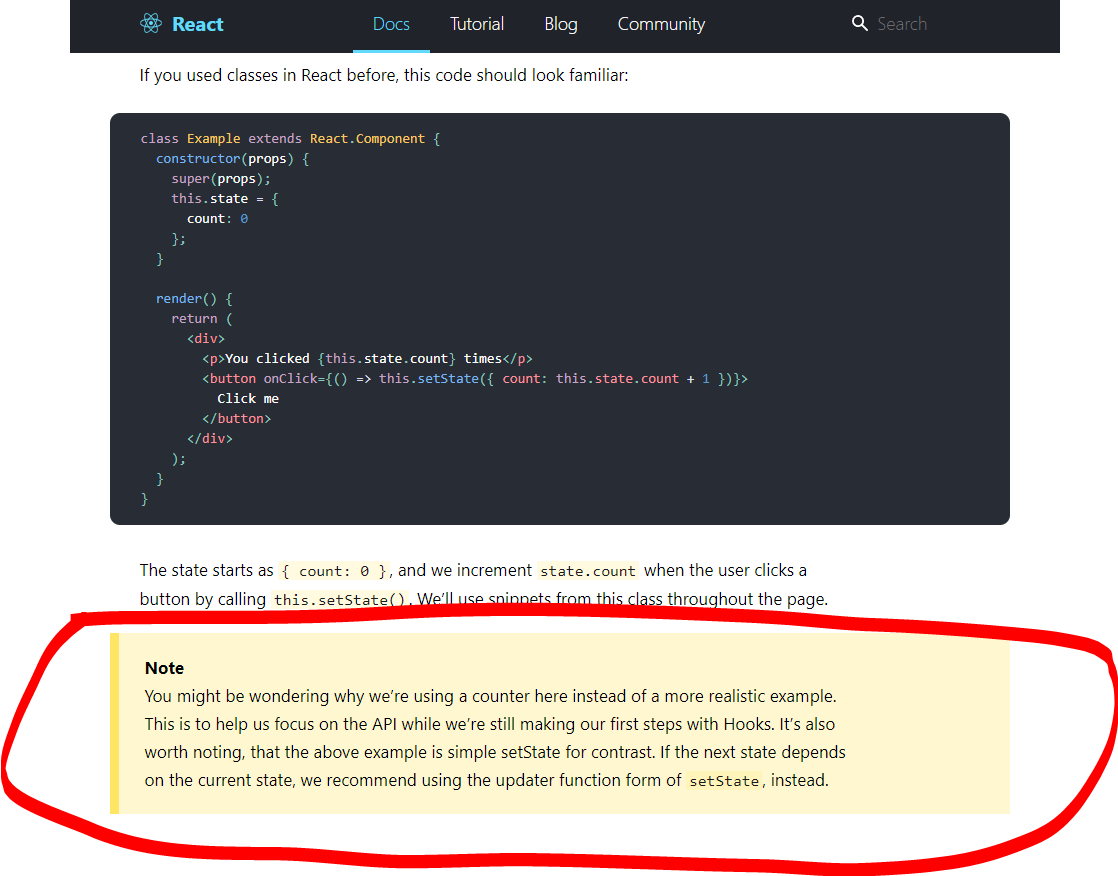The width and height of the screenshot is (1118, 876).
Task: Click inline code 'this.setState()' in paragraph
Action: click(x=339, y=600)
